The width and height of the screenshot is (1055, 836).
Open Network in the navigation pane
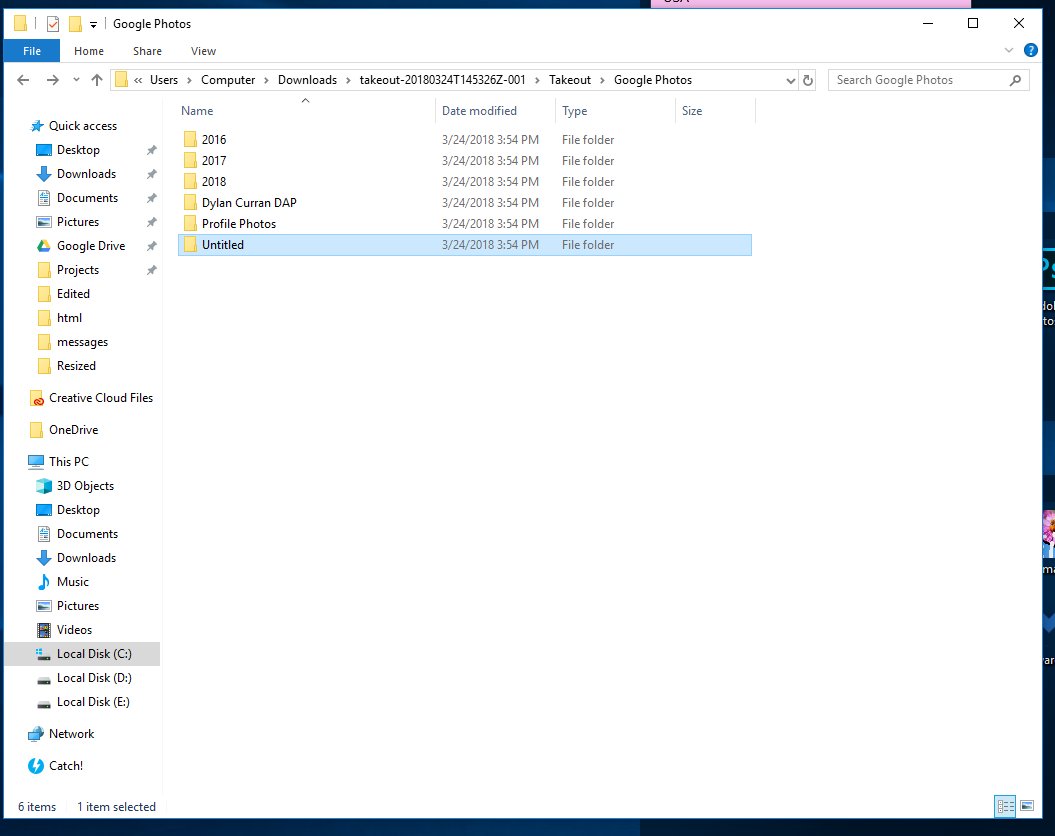click(x=71, y=734)
